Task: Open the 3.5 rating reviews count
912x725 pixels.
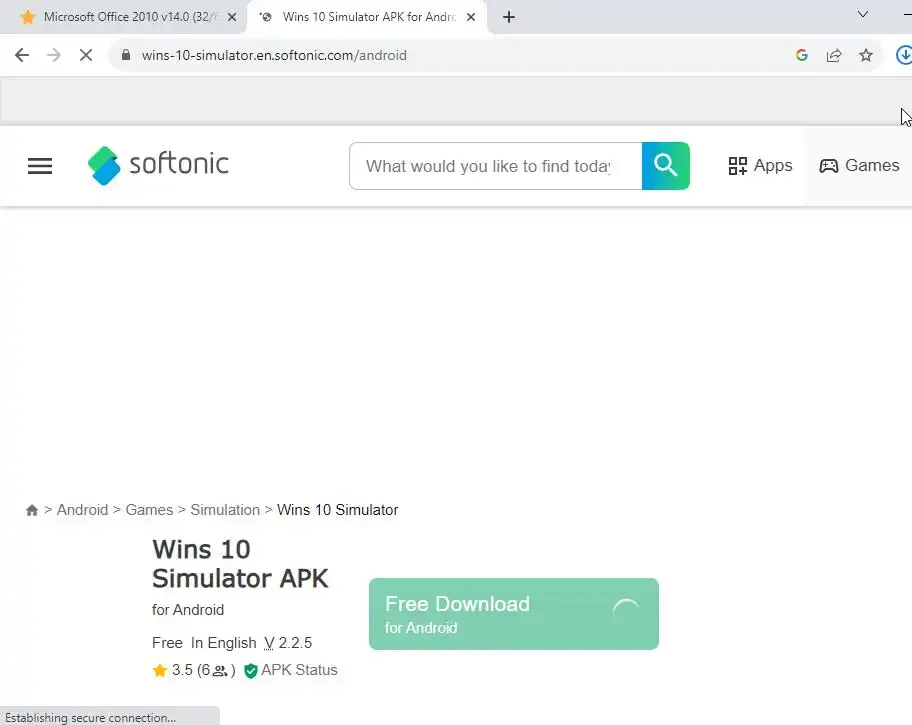Action: [204, 670]
